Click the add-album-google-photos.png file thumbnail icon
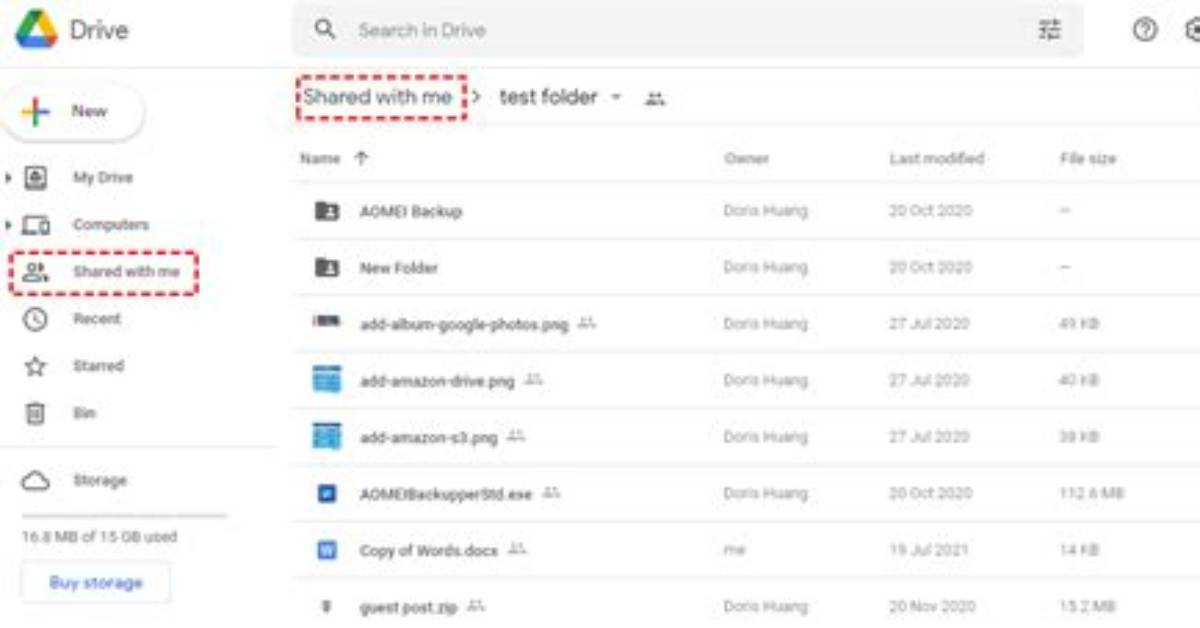The image size is (1200, 628). click(x=326, y=323)
